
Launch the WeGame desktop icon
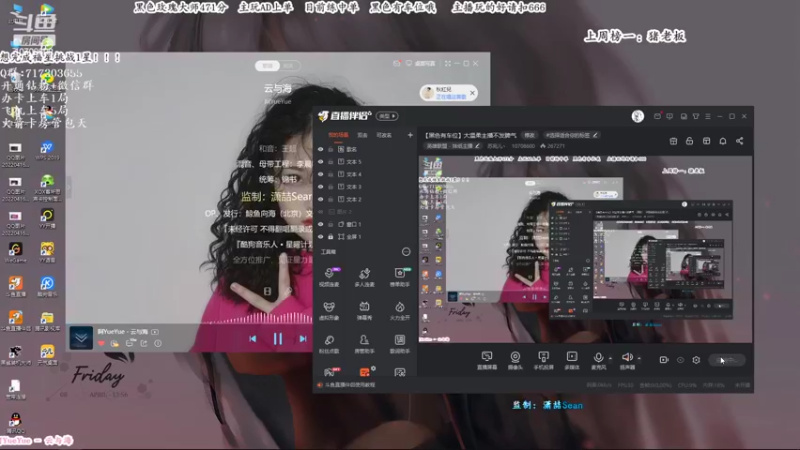coord(15,252)
